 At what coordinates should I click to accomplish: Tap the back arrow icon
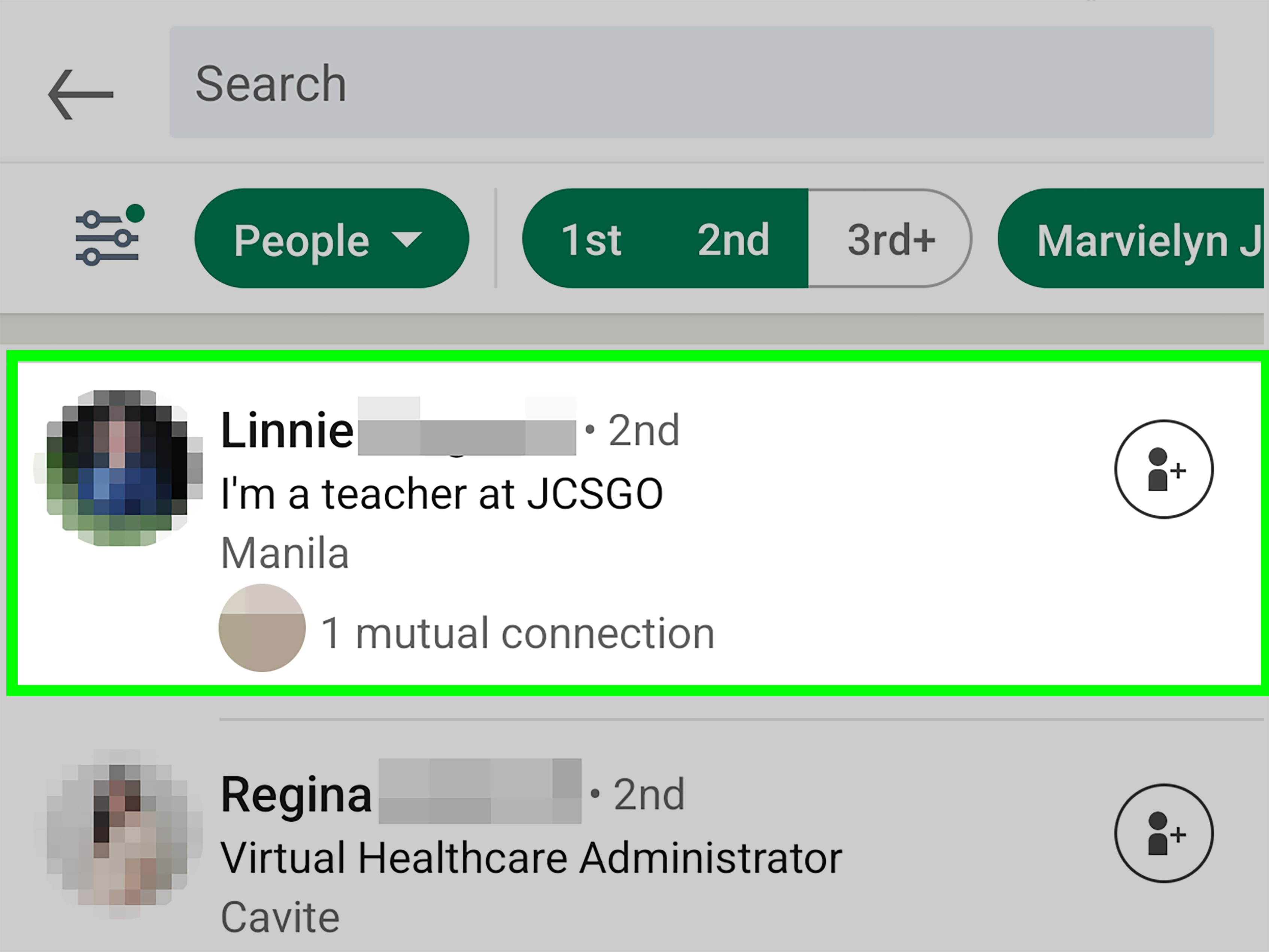81,95
